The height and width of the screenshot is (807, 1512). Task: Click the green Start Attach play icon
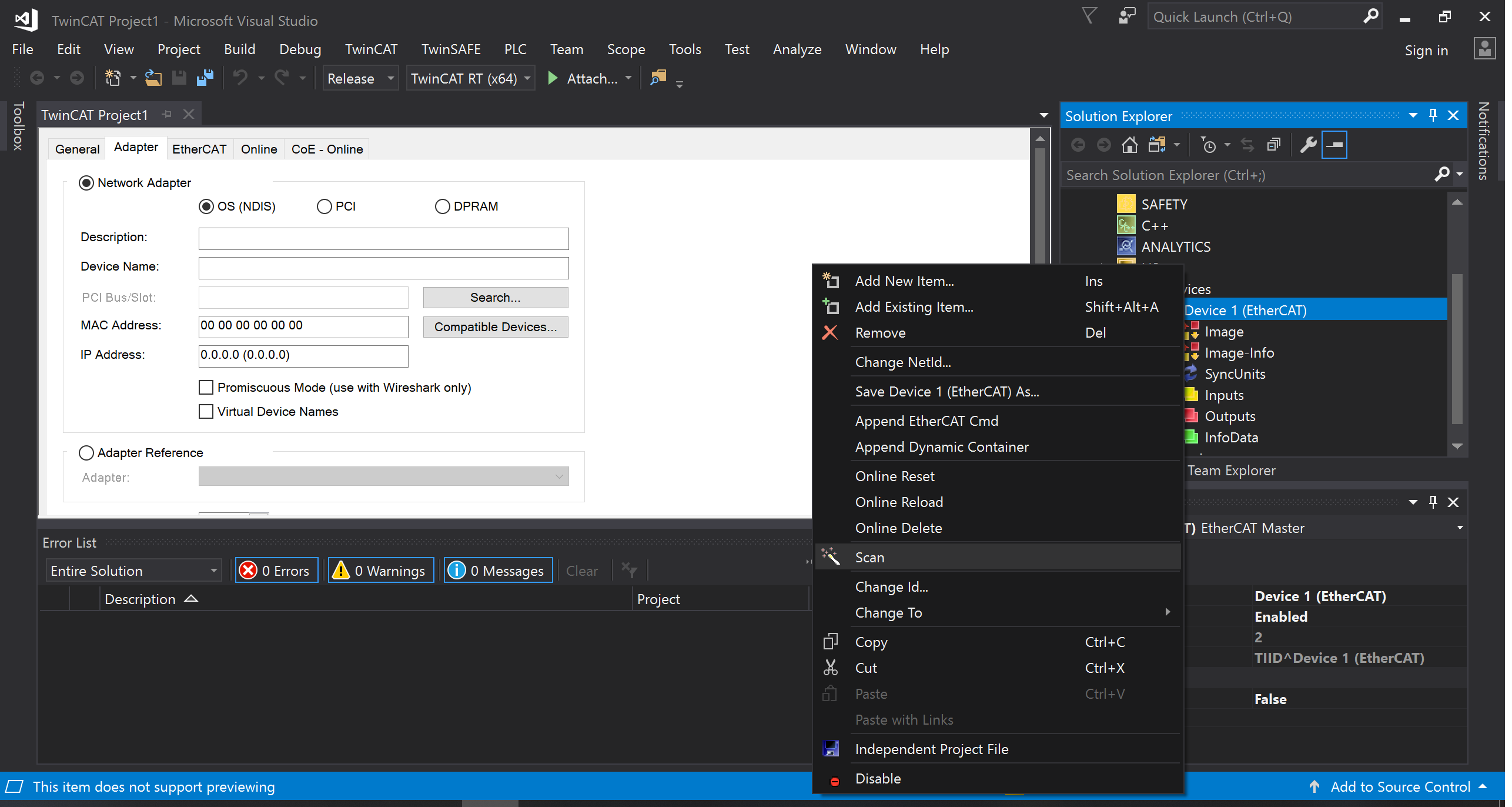pos(553,78)
